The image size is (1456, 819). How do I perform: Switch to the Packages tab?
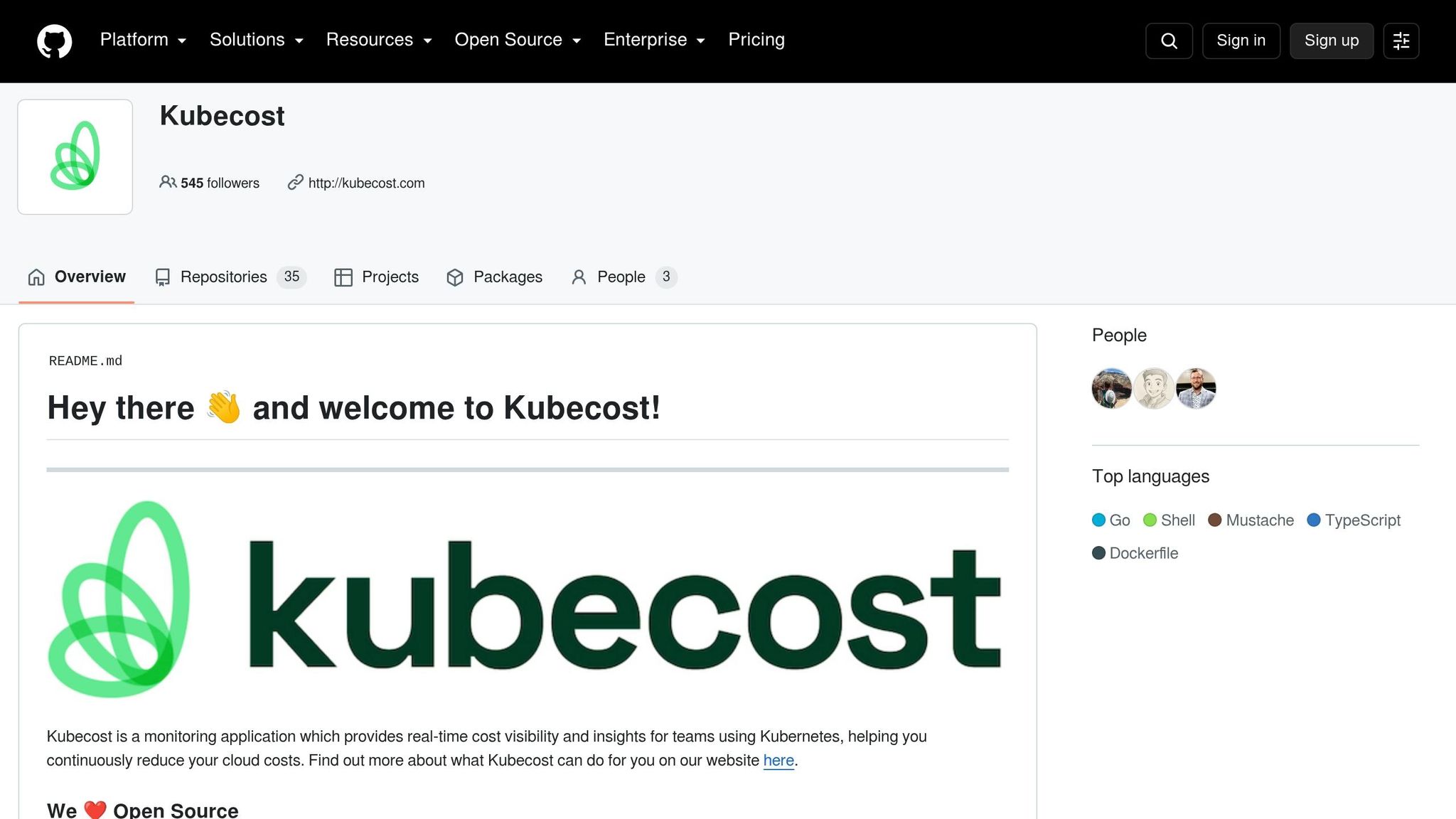point(494,277)
